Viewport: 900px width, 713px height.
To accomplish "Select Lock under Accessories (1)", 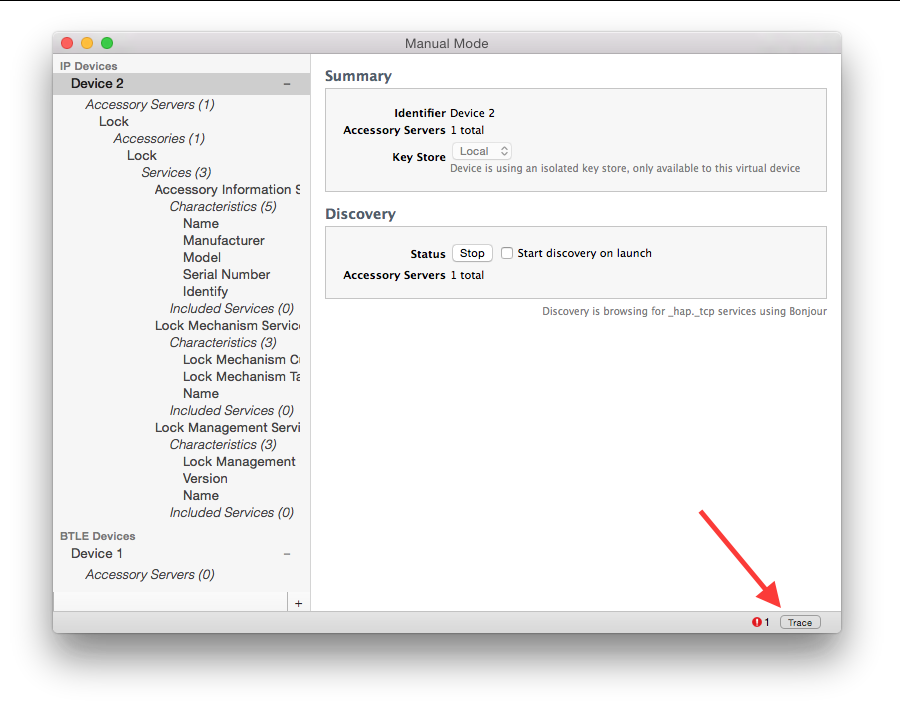I will (142, 156).
